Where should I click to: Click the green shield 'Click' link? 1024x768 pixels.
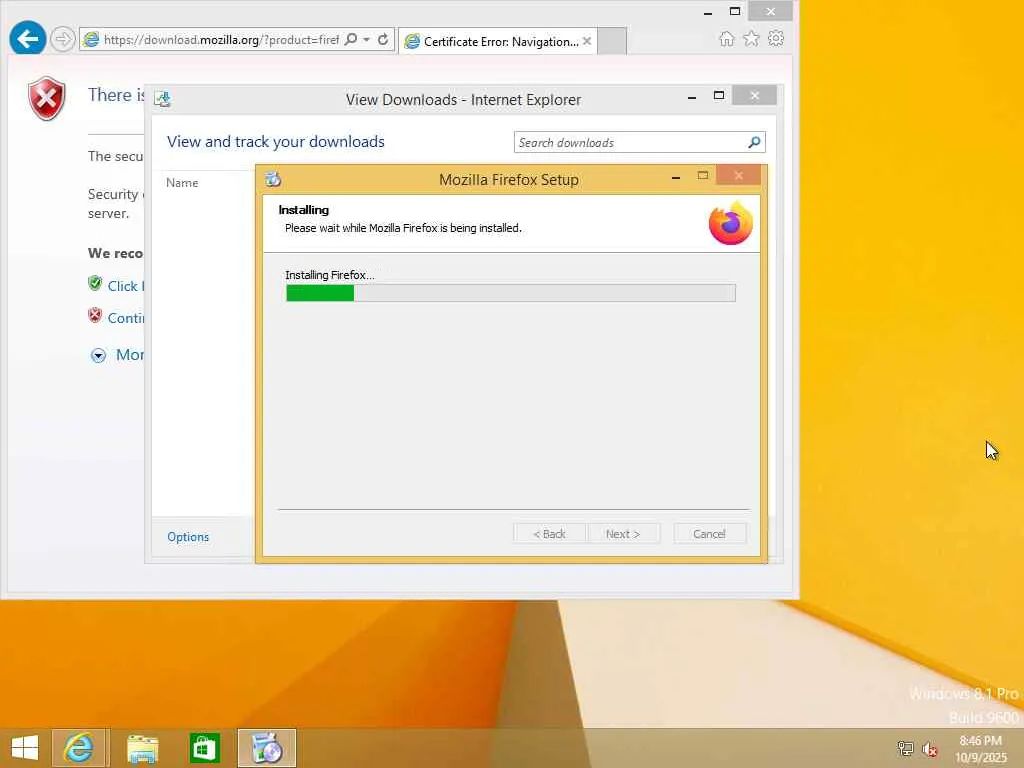[125, 286]
